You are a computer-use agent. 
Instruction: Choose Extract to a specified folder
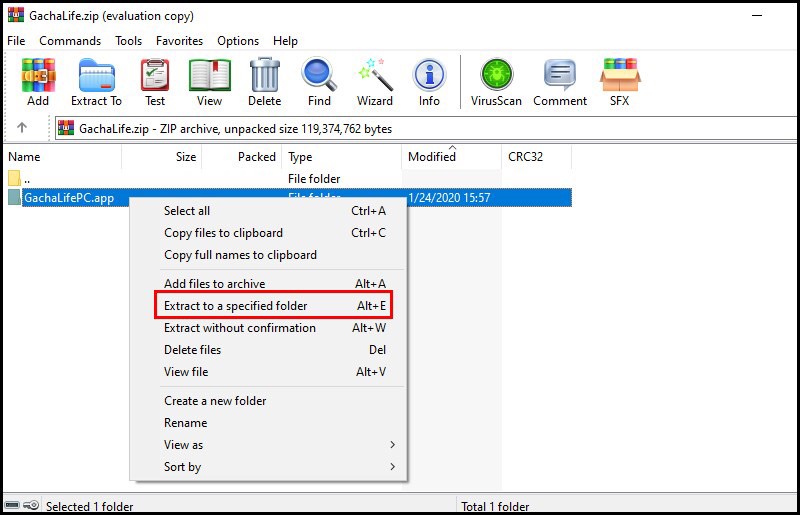click(x=274, y=306)
